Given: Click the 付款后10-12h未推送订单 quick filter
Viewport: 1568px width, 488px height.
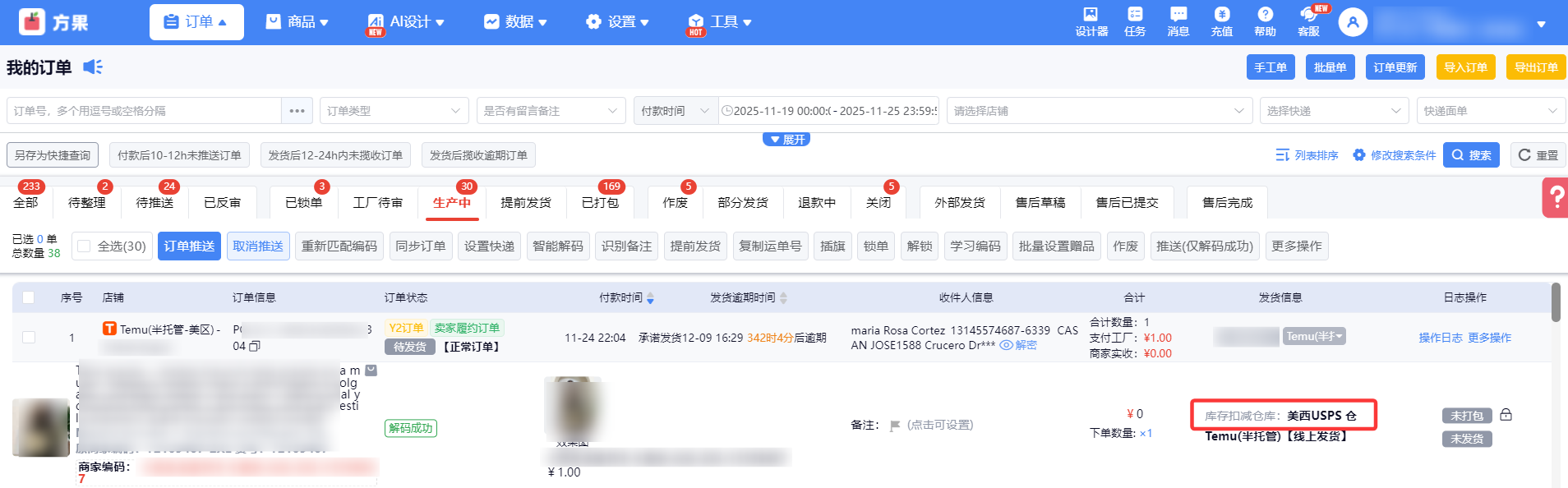Looking at the screenshot, I should pyautogui.click(x=179, y=155).
